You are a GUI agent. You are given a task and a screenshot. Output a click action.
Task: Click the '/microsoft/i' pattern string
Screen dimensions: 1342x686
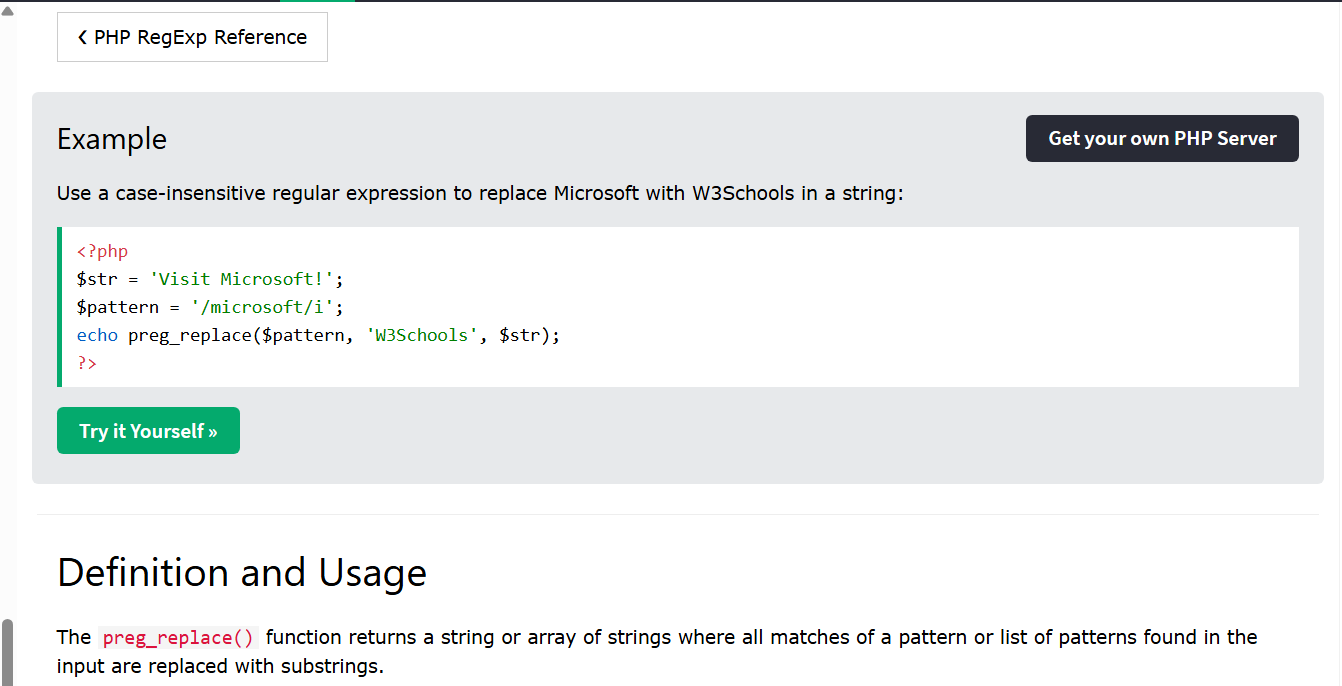tap(263, 307)
